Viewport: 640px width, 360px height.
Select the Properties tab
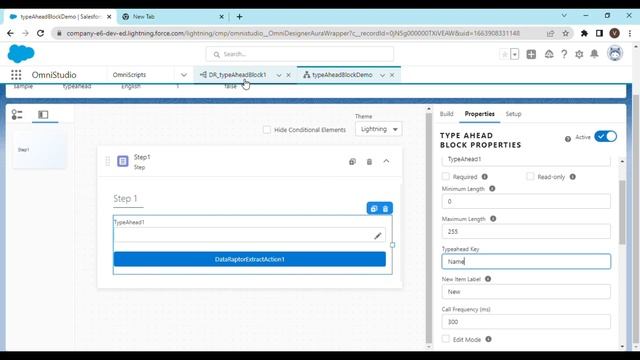point(480,114)
